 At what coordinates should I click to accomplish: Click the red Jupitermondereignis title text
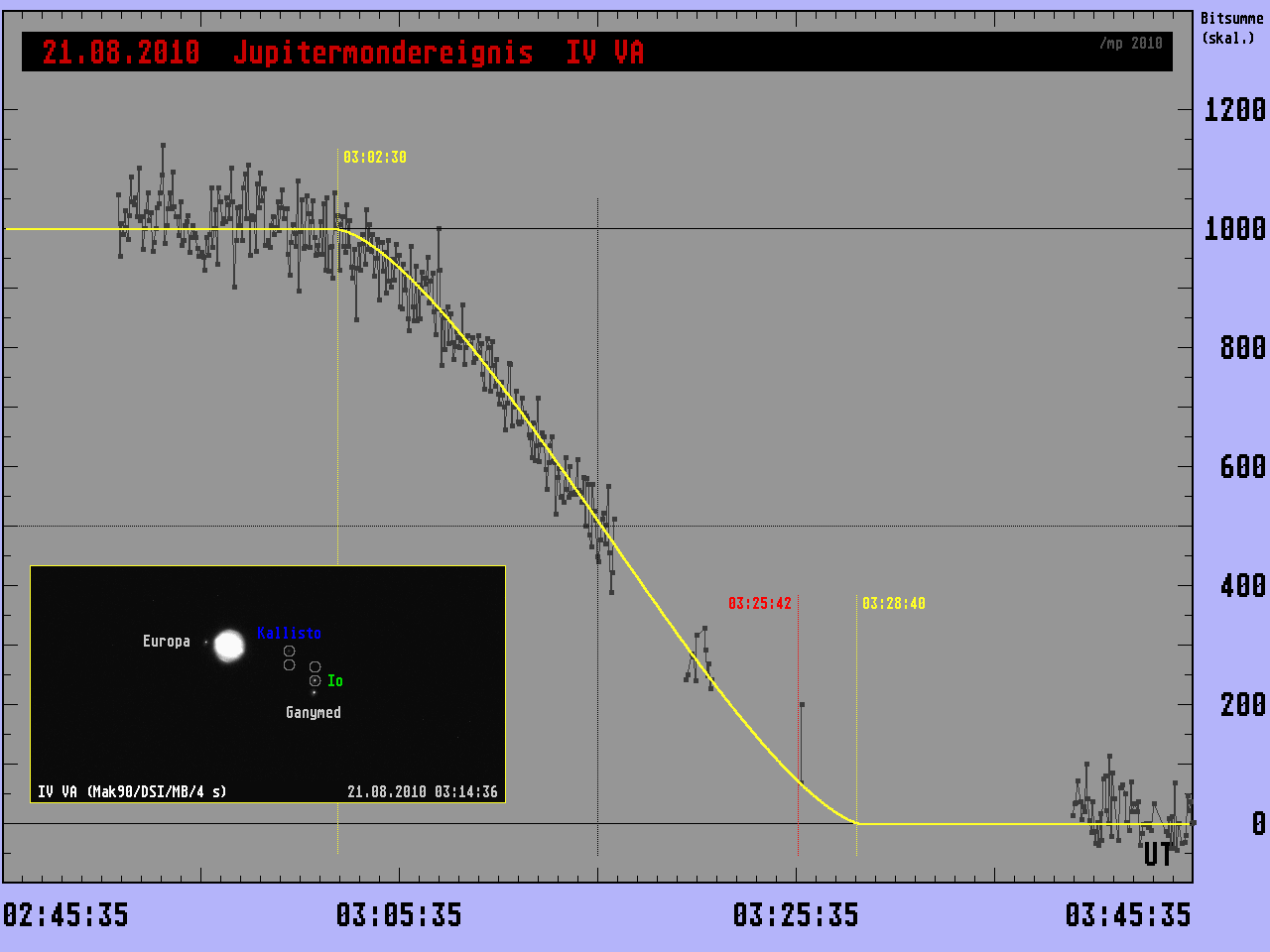pyautogui.click(x=383, y=53)
